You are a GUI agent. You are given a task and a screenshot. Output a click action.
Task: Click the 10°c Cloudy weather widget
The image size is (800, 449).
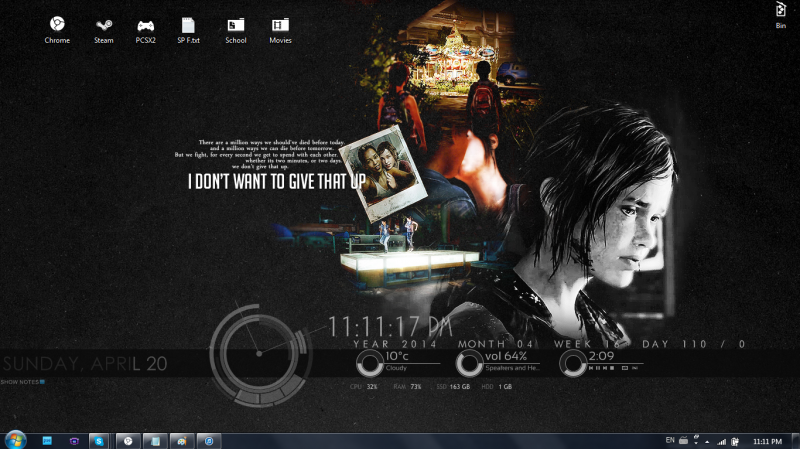click(x=371, y=362)
